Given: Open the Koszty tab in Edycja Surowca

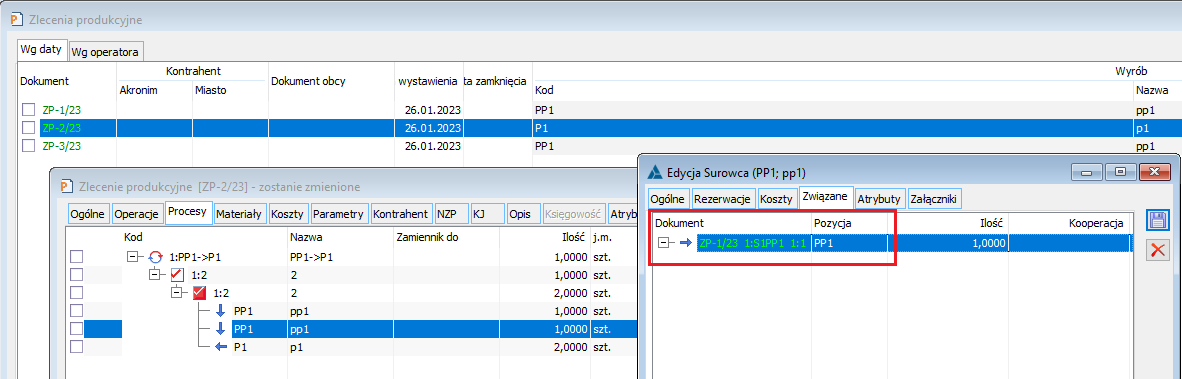Looking at the screenshot, I should click(776, 199).
